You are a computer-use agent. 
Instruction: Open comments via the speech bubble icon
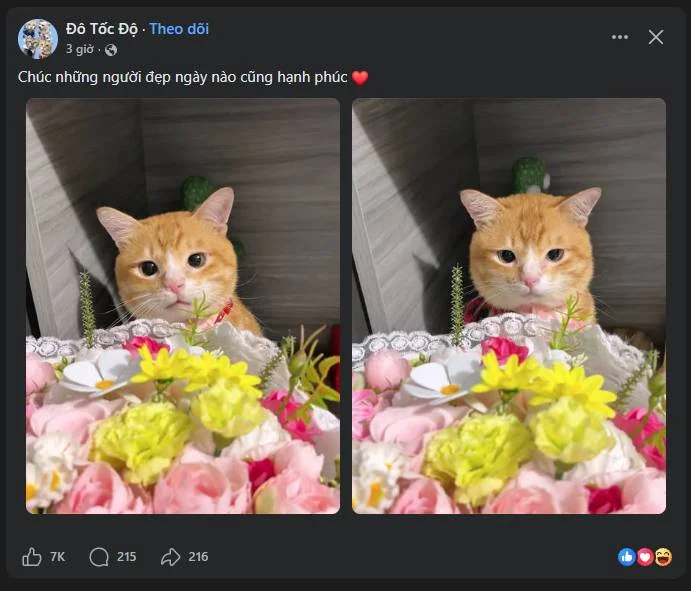pyautogui.click(x=99, y=557)
